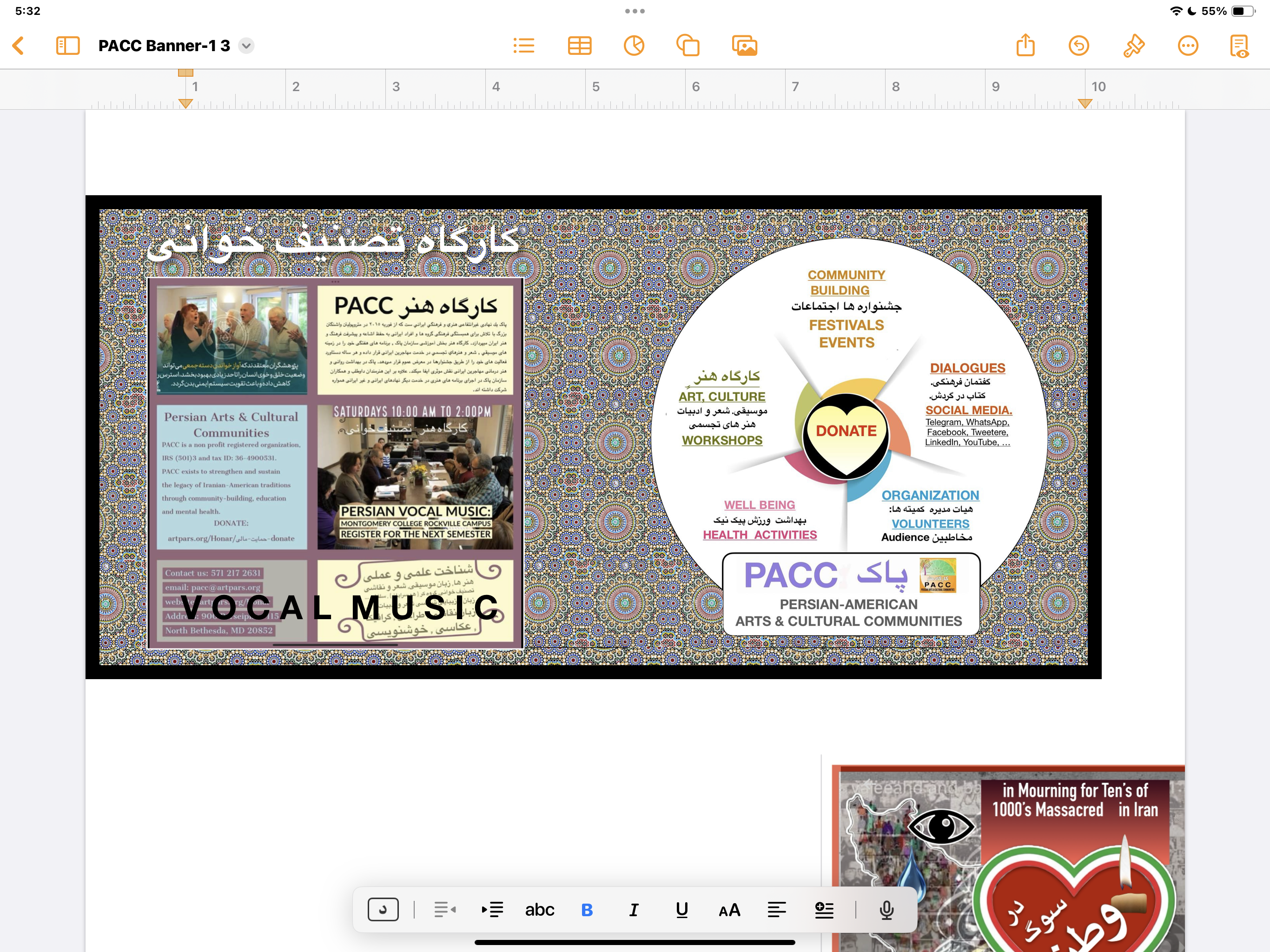Open the document view options
This screenshot has width=1270, height=952.
click(1239, 46)
